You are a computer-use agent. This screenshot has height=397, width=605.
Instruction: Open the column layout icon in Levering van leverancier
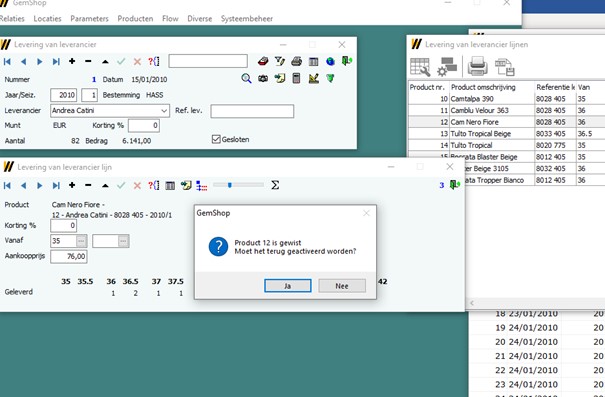[314, 61]
